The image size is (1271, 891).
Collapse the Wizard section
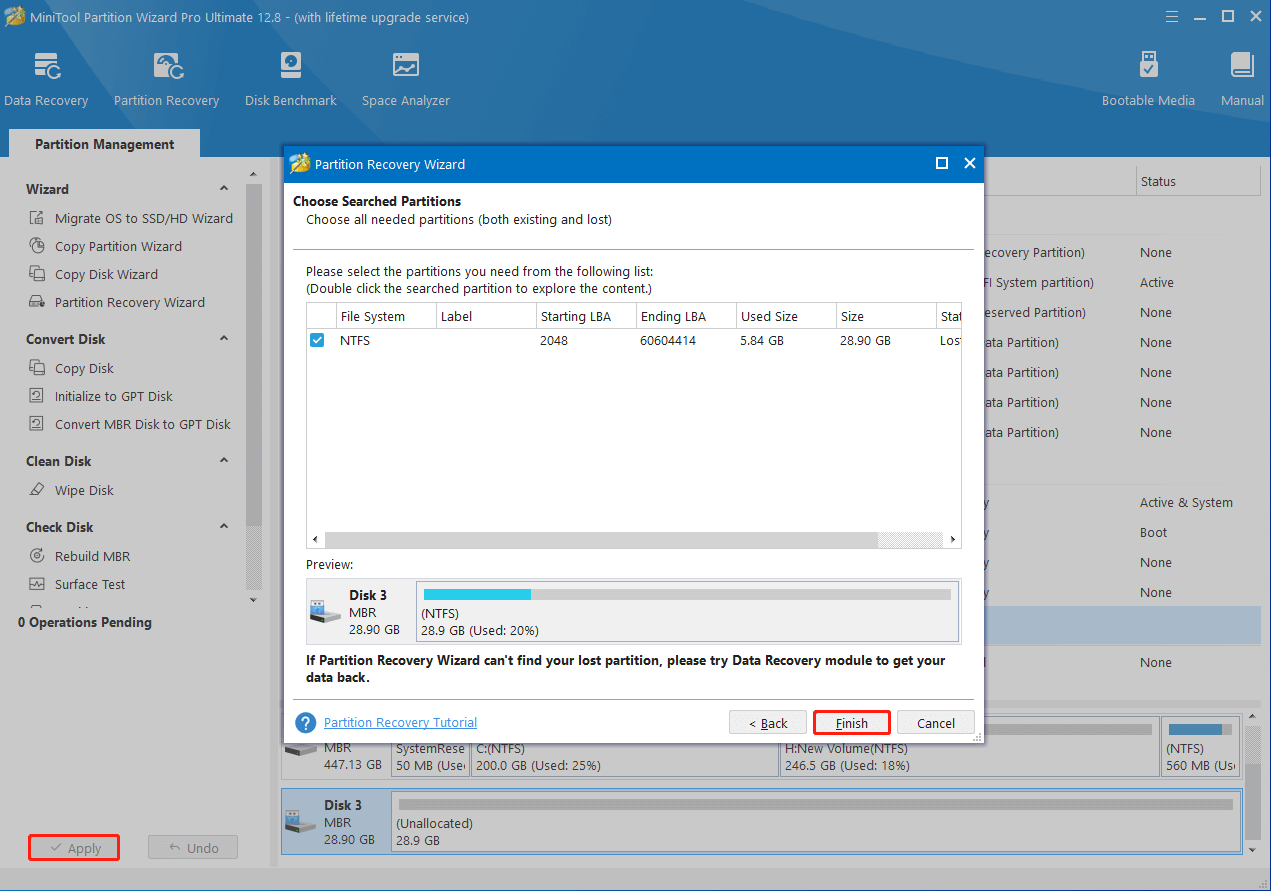pyautogui.click(x=224, y=188)
